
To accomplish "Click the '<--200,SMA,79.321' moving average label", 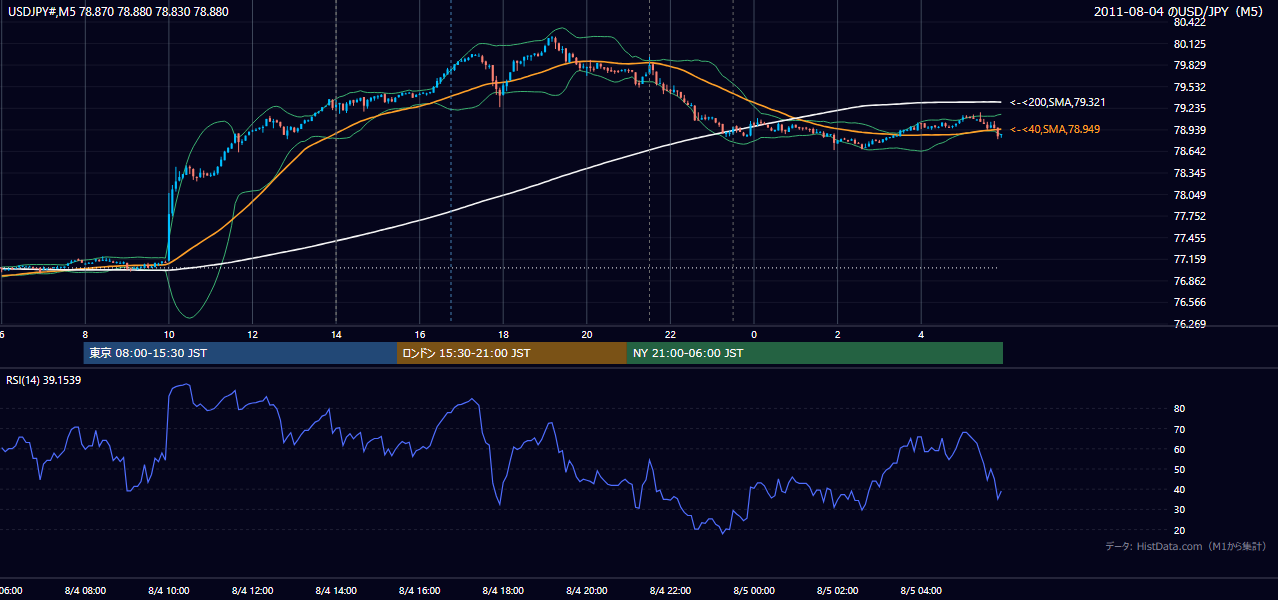I will click(1057, 102).
